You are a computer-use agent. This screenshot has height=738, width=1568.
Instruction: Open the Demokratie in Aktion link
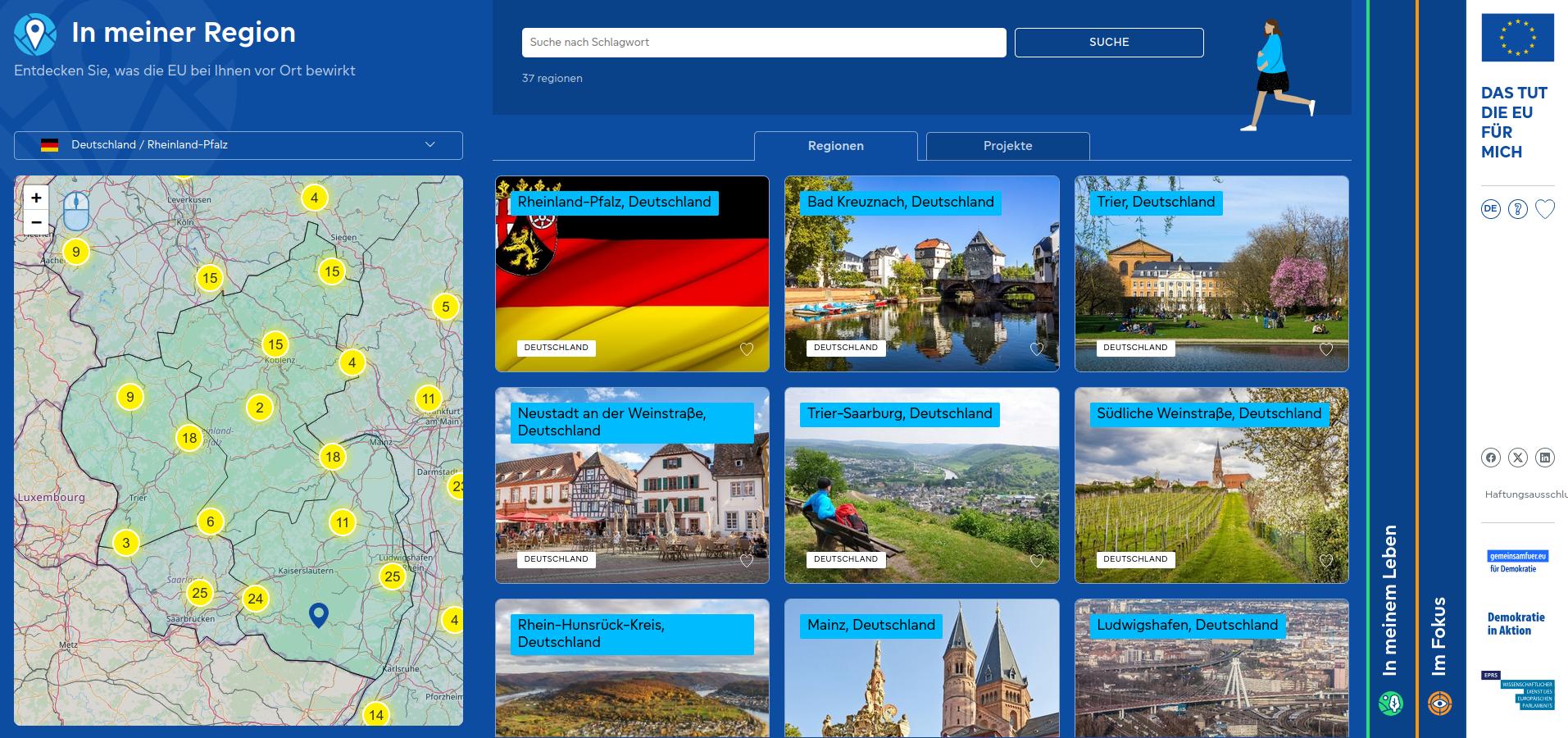tap(1516, 624)
